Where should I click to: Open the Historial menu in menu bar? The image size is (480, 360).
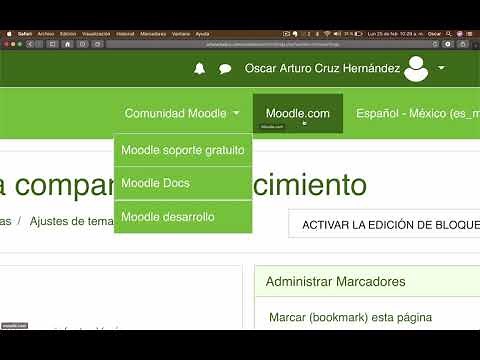(125, 34)
